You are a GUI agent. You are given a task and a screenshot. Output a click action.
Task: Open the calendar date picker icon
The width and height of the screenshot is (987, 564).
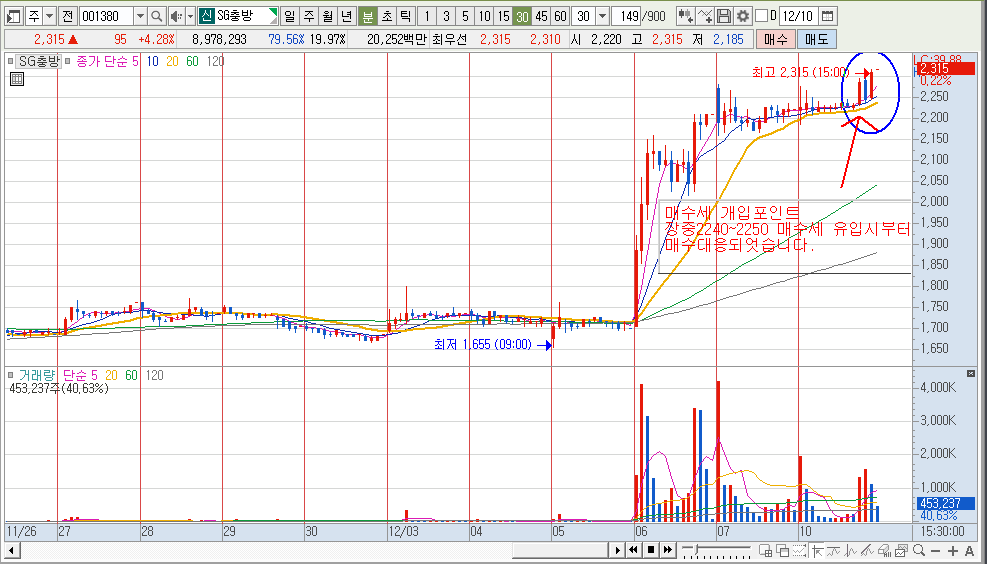tap(826, 16)
